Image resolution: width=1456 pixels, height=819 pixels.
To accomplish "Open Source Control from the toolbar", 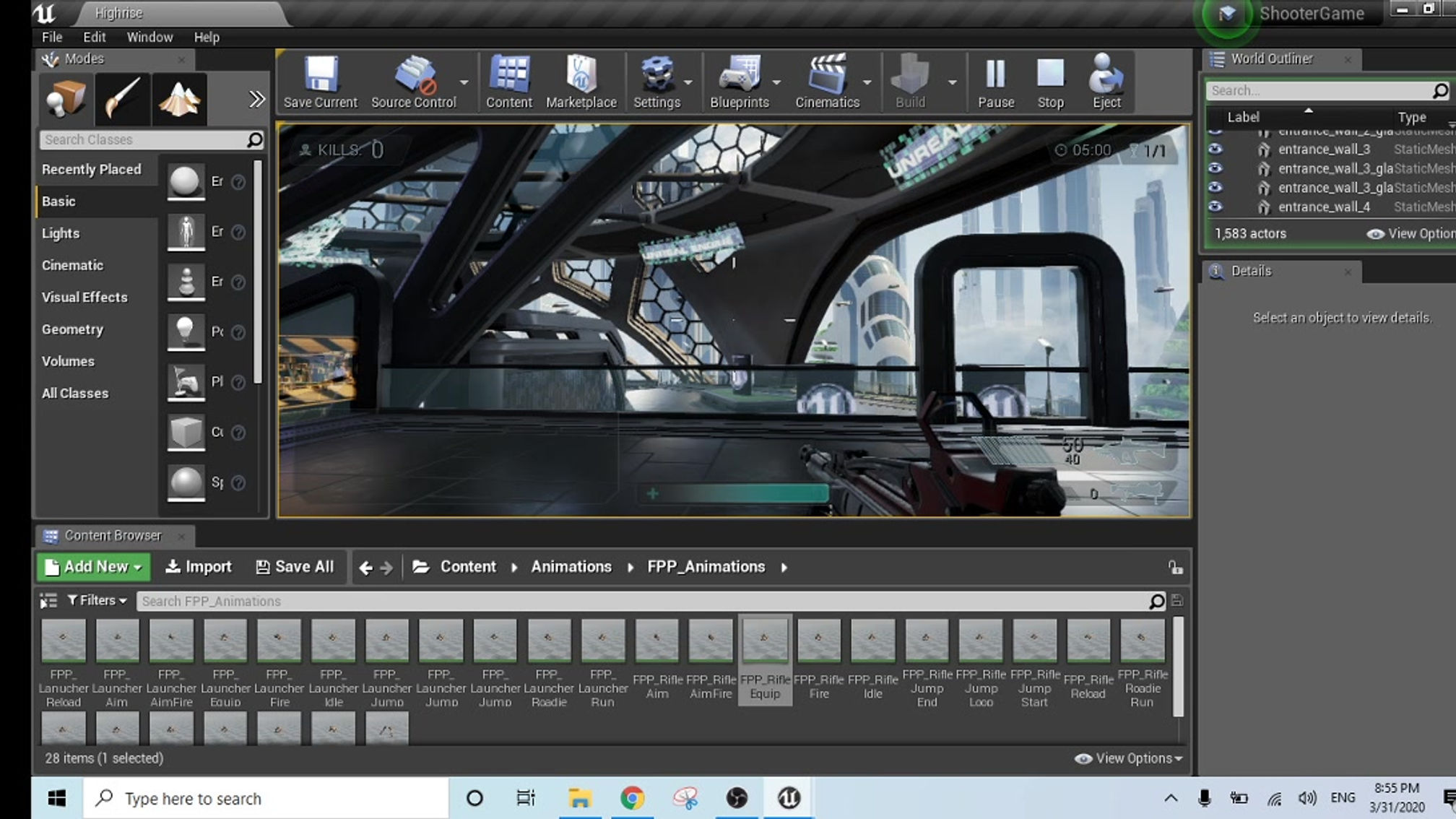I will click(x=413, y=82).
